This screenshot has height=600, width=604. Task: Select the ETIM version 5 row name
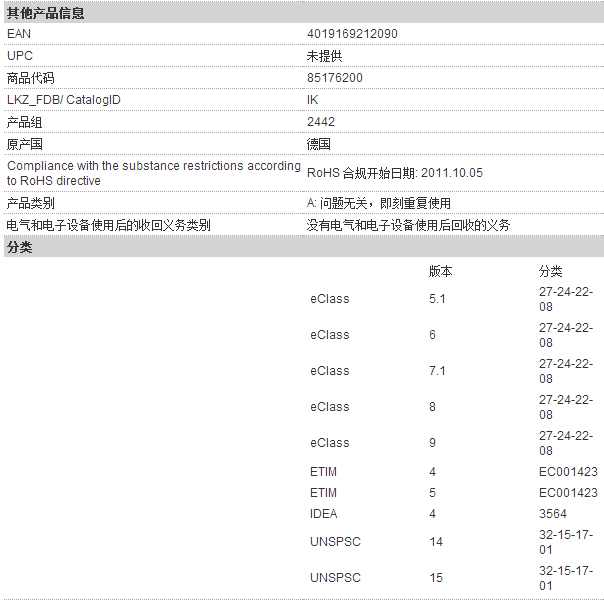point(324,493)
